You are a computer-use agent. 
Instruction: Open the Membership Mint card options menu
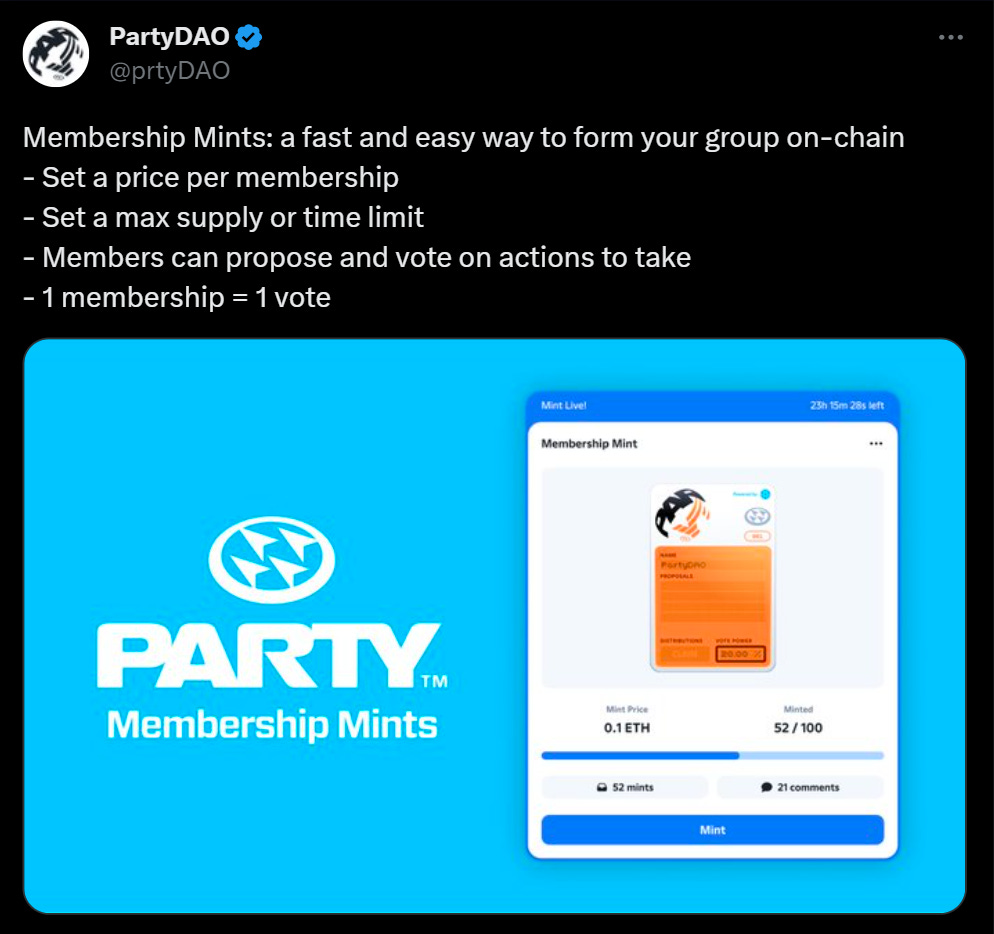(876, 443)
